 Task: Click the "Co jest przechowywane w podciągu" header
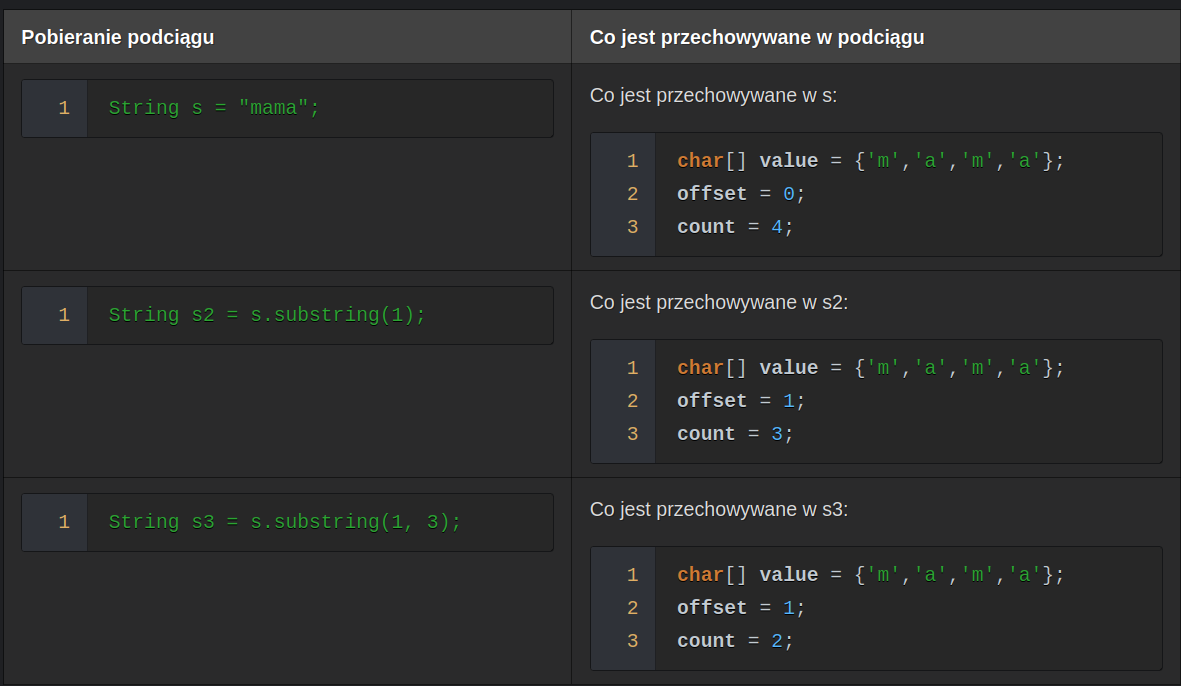(x=757, y=38)
